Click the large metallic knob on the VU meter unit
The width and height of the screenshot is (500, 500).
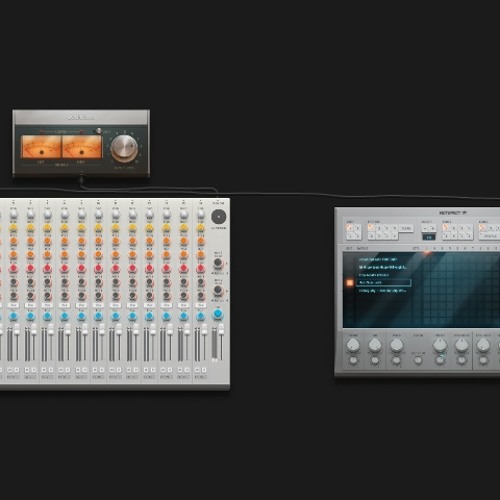(124, 148)
